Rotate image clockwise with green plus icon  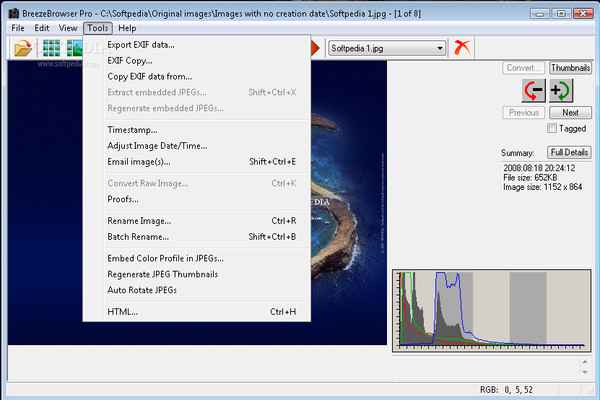[x=561, y=91]
